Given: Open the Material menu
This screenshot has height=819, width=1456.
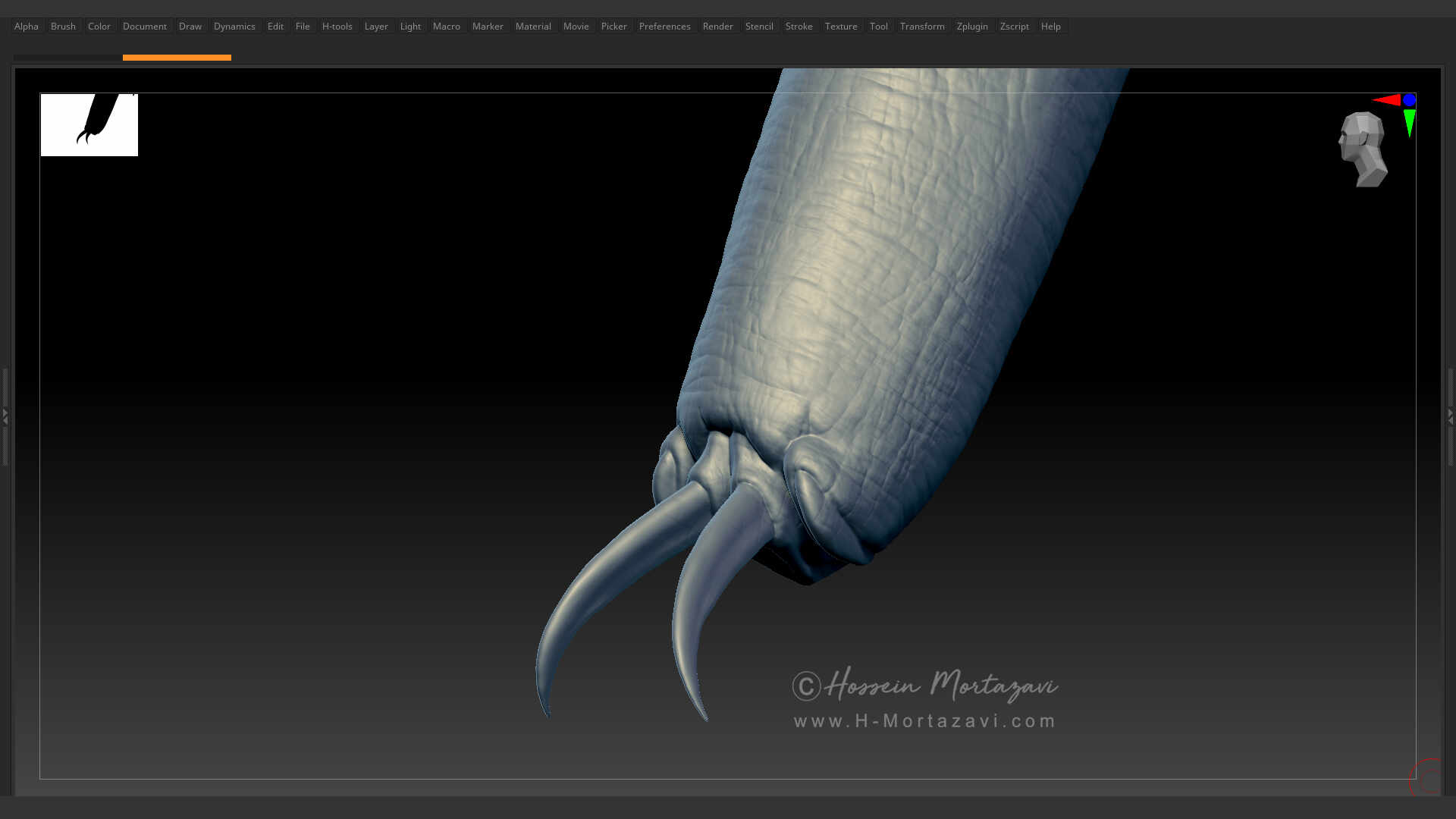Looking at the screenshot, I should click(533, 26).
